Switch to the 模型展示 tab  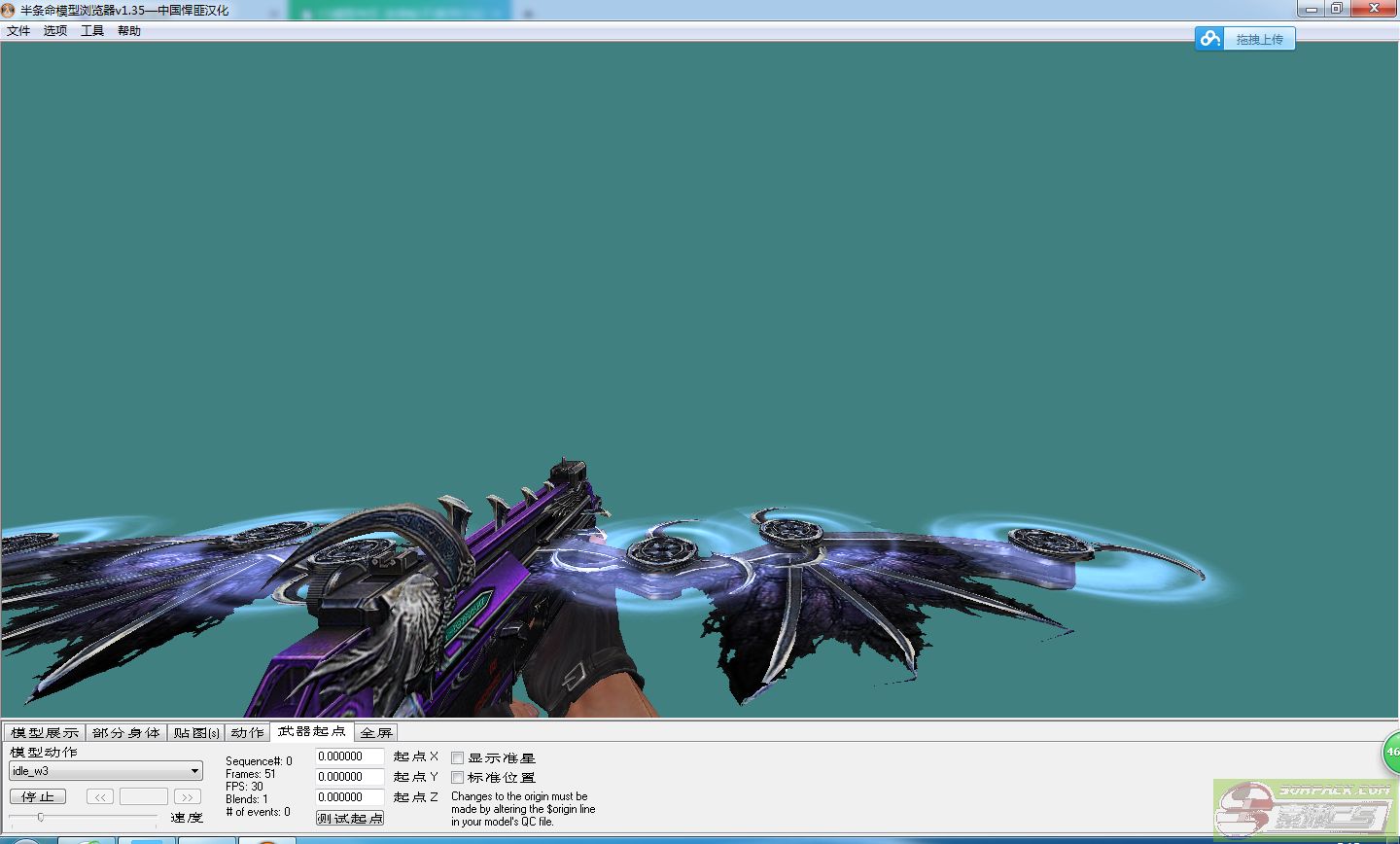(x=45, y=733)
